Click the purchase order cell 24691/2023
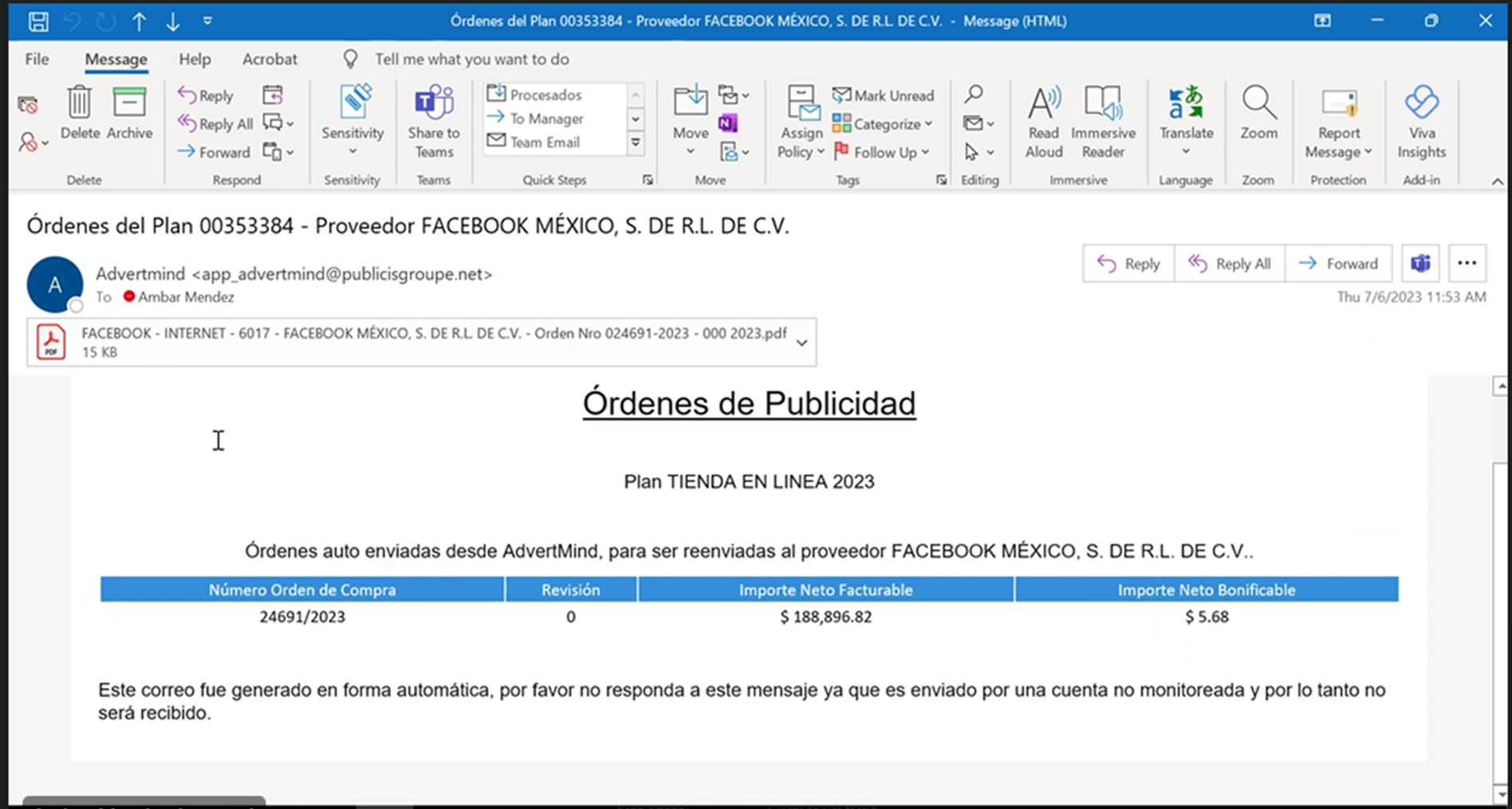 (x=302, y=617)
